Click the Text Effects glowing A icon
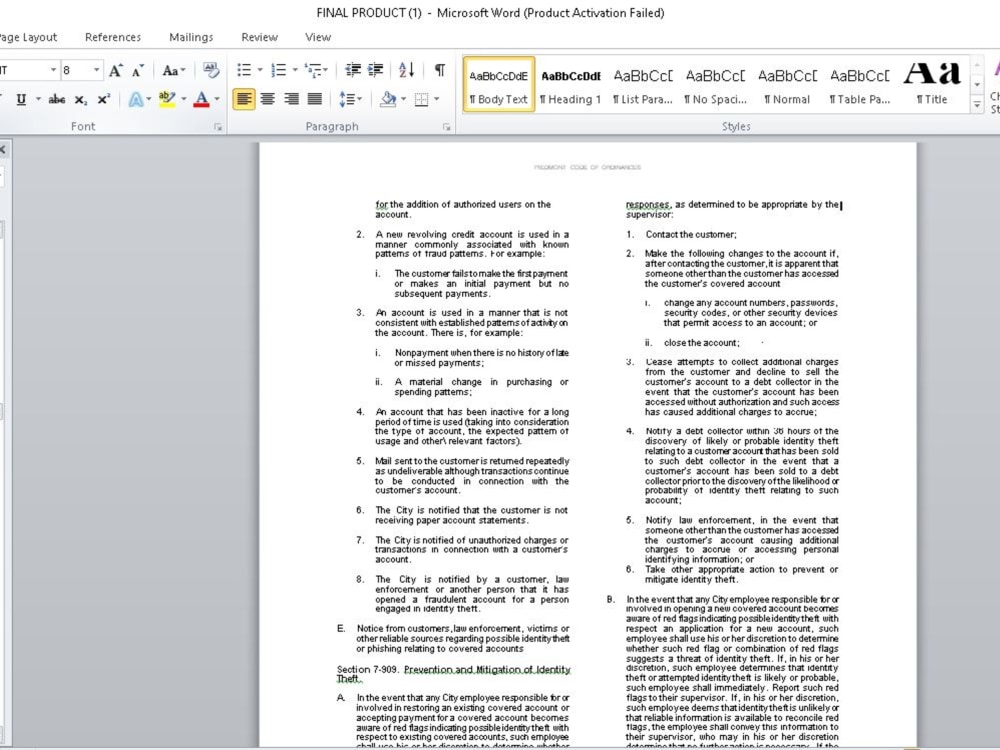Screen dimensions: 1000x750 (x=135, y=99)
